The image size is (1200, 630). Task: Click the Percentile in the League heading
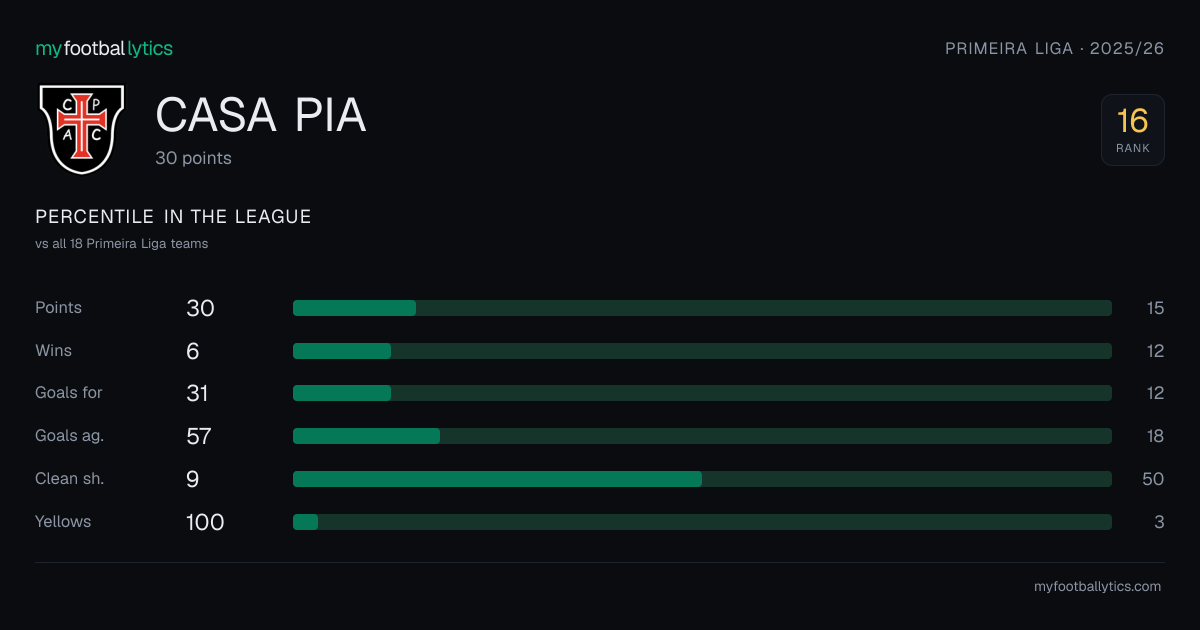click(173, 217)
